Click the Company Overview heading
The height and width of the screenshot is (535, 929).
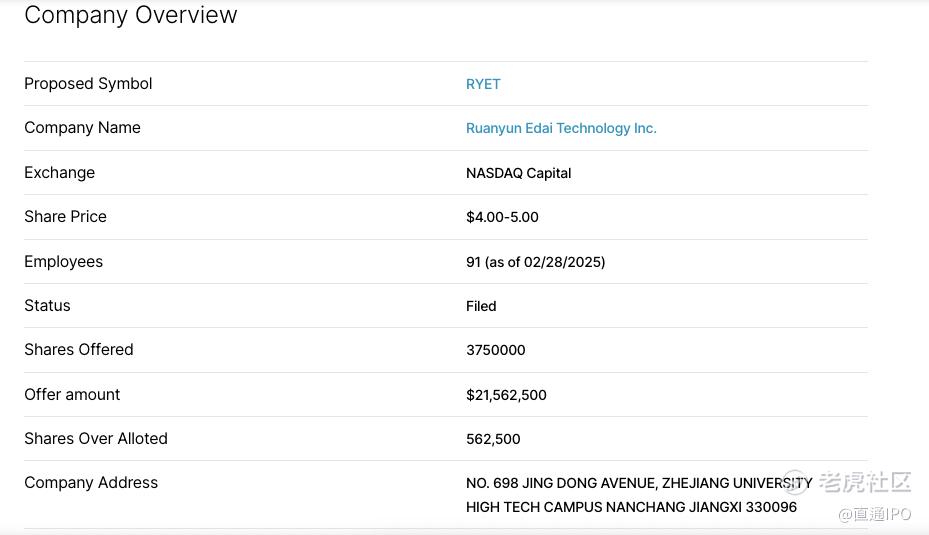(131, 15)
